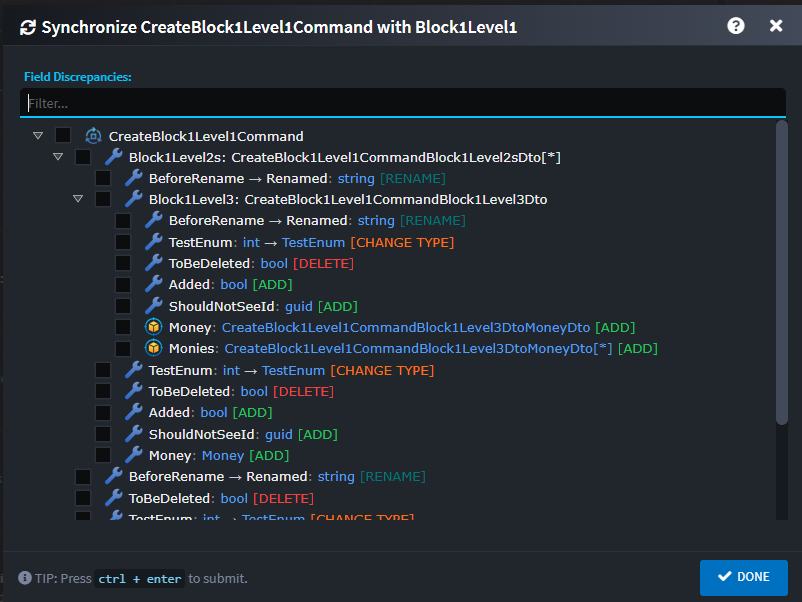Image resolution: width=802 pixels, height=602 pixels.
Task: Tick checkbox for Monies [ADD] row
Action: (123, 348)
